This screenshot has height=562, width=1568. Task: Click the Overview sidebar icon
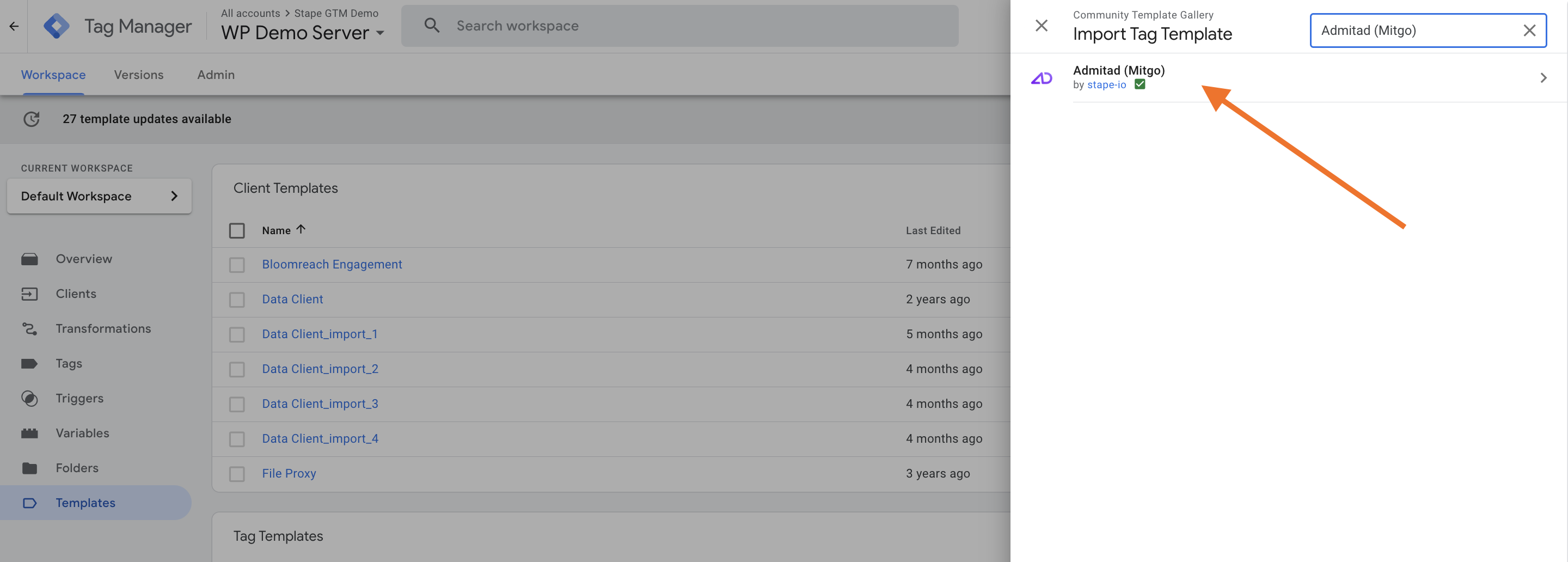(29, 259)
